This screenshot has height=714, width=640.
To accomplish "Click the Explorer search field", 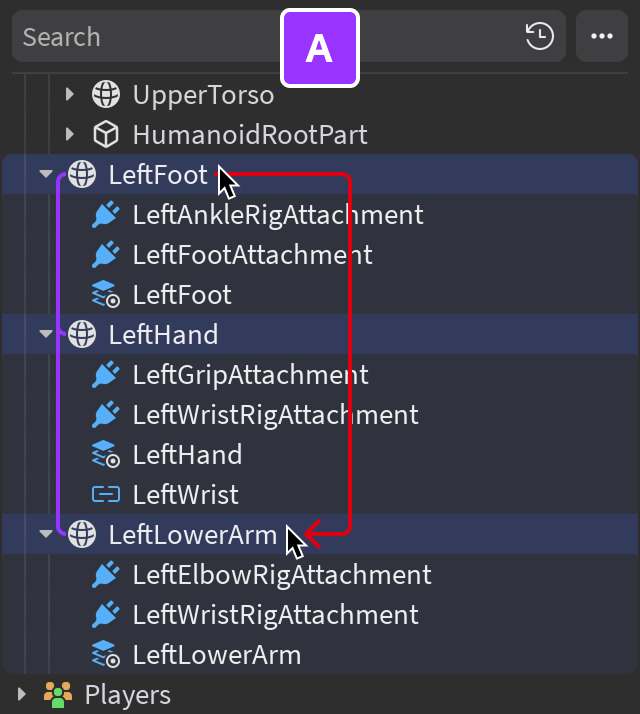I will 150,37.
